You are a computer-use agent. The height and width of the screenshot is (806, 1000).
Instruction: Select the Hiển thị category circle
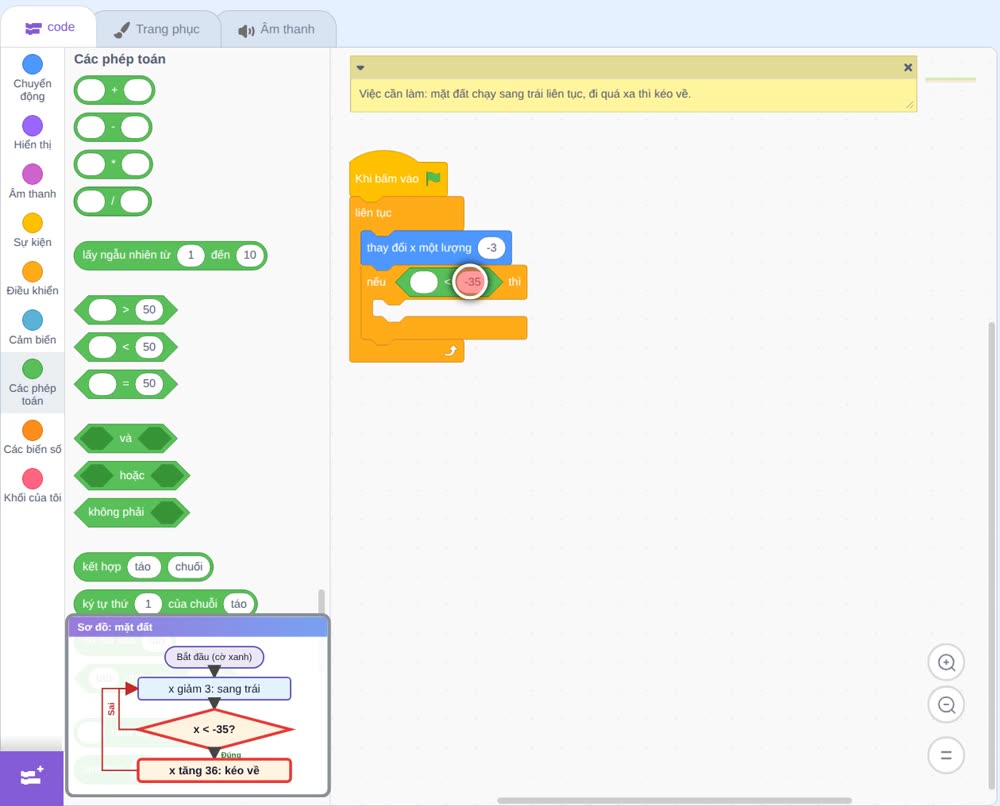(33, 126)
